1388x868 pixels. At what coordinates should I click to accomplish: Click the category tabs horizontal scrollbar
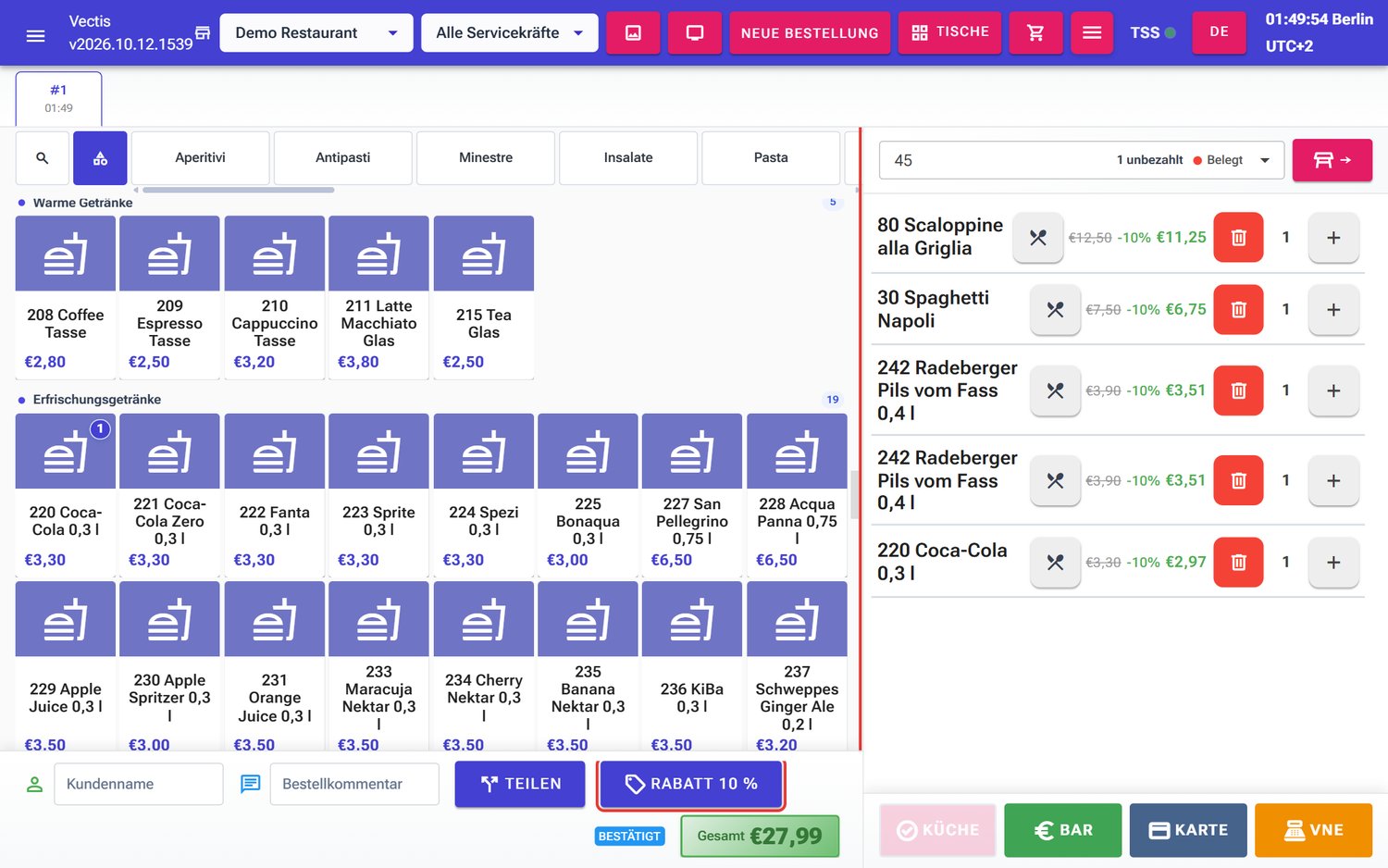239,190
